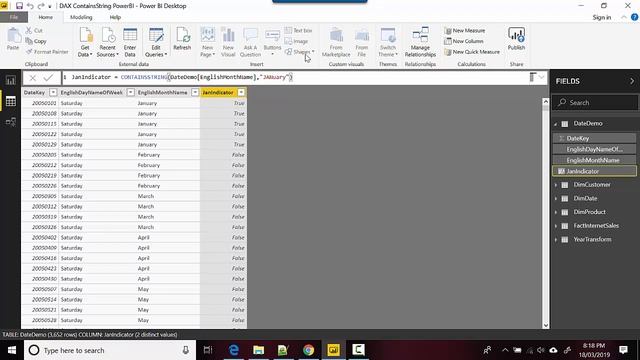Expand the formula bar chevron
This screenshot has width=640, height=360.
542,77
